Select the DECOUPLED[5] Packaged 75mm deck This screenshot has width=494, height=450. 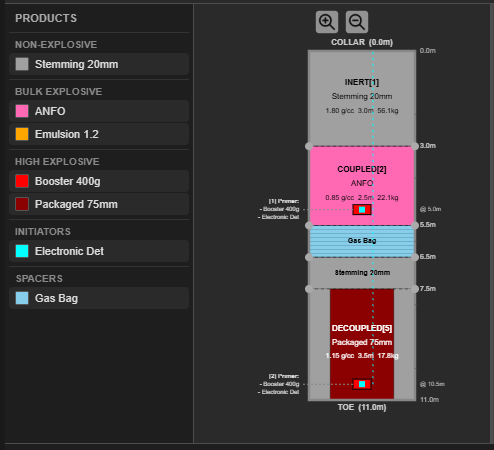(x=362, y=343)
